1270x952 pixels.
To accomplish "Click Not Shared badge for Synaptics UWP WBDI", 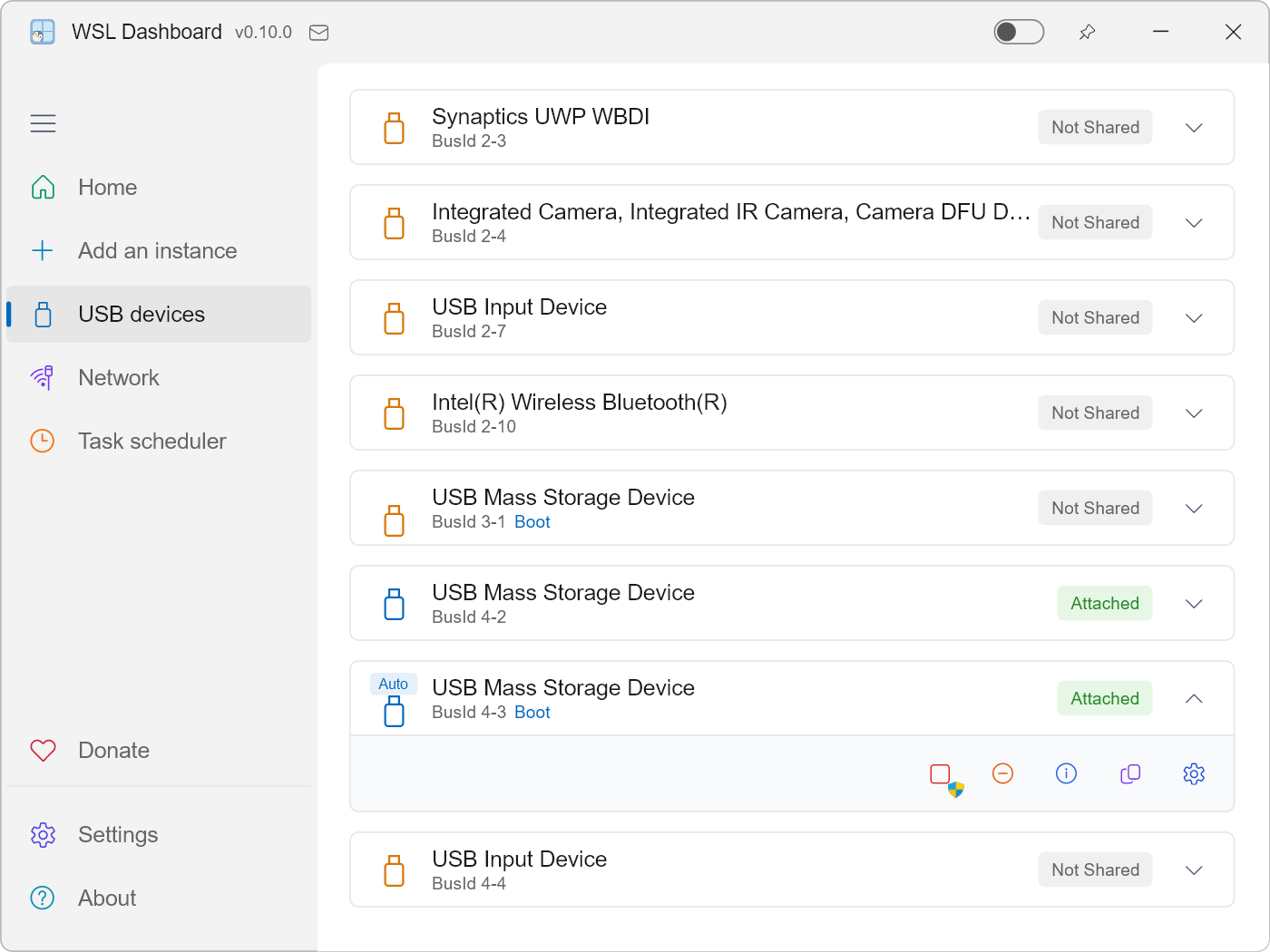I will pyautogui.click(x=1095, y=128).
